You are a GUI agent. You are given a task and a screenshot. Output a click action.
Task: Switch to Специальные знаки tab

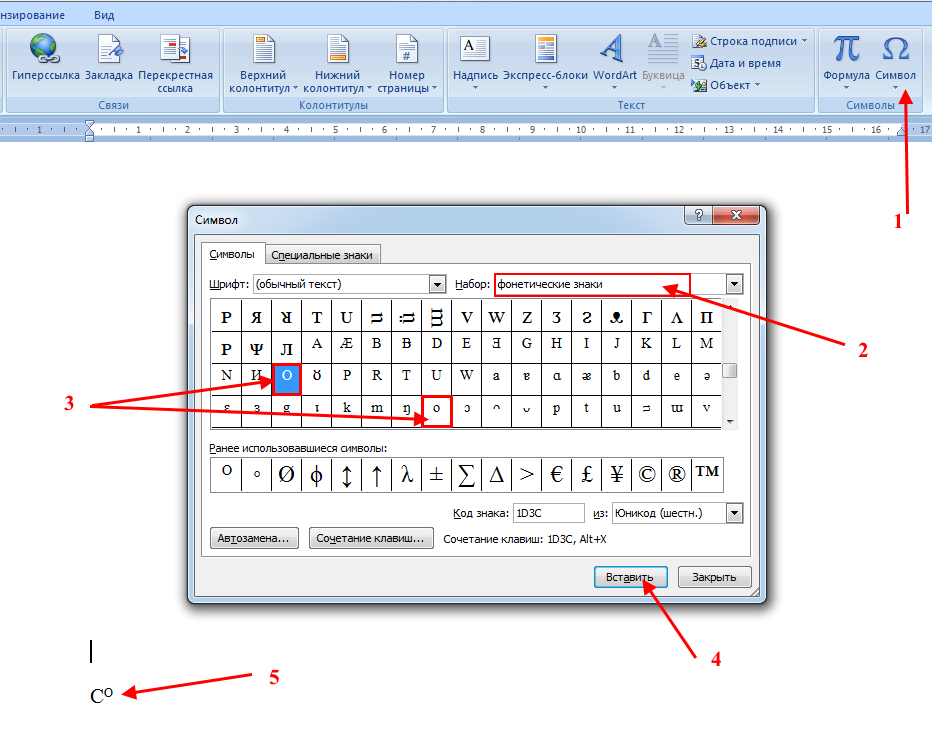pos(322,255)
